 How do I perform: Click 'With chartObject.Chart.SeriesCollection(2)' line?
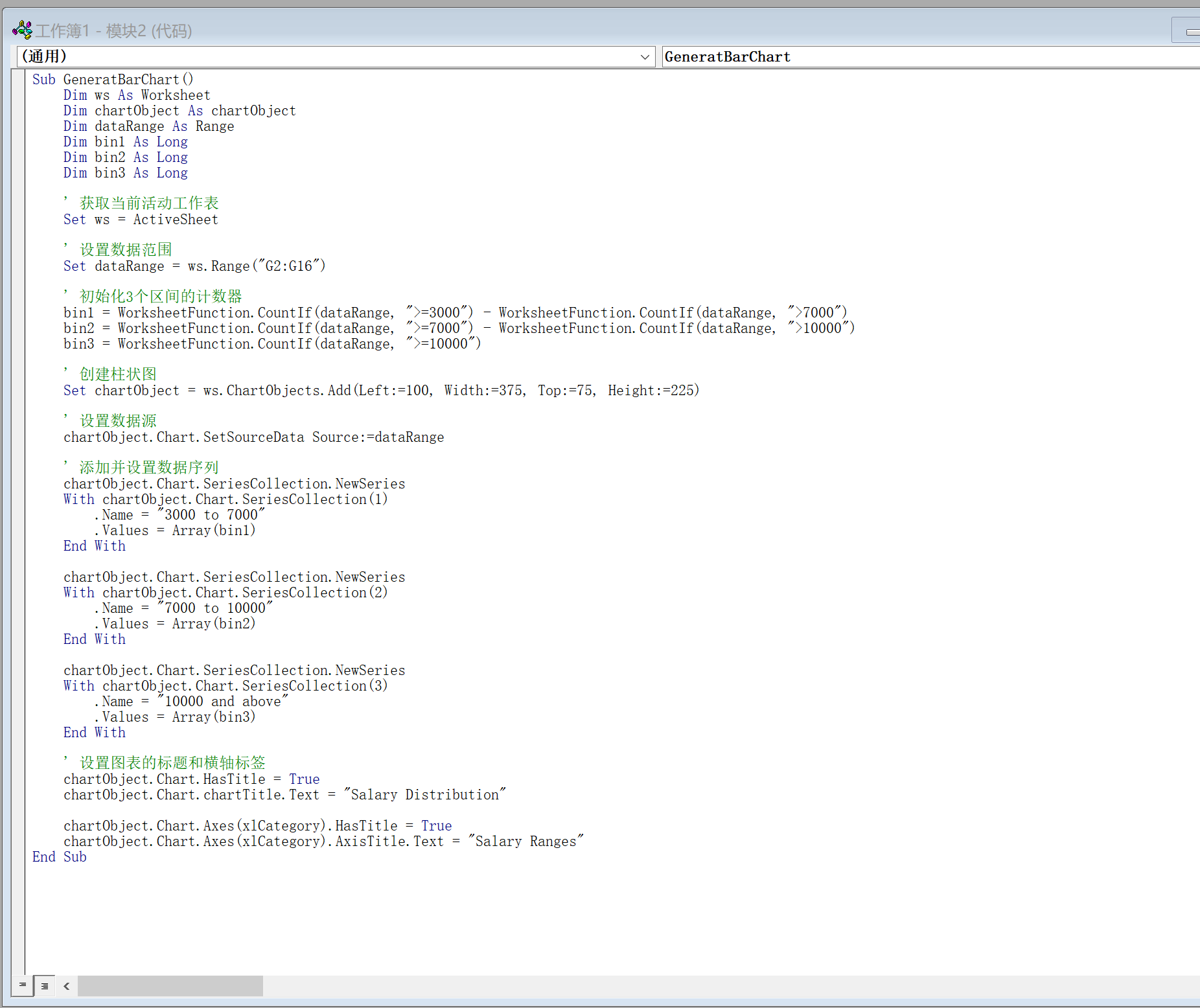[x=225, y=593]
